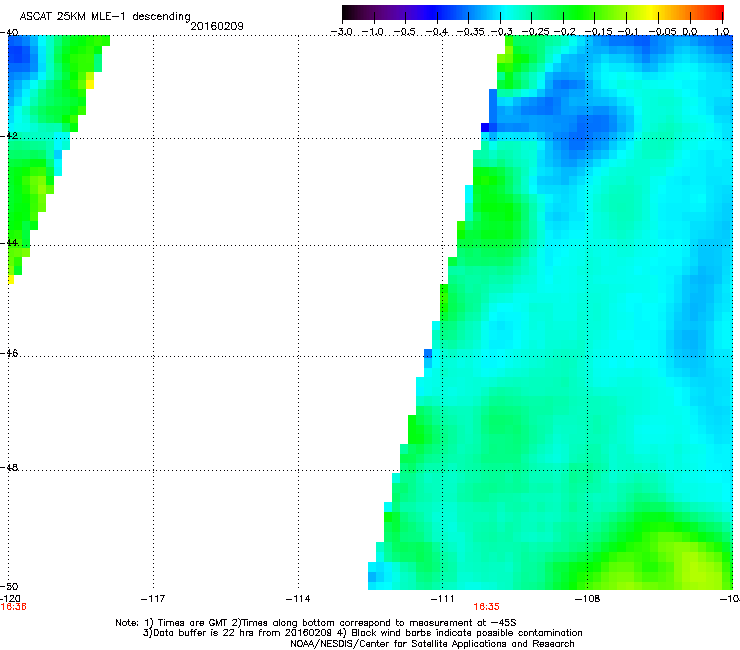Click the black end of the color bar
The image size is (740, 650).
(347, 13)
